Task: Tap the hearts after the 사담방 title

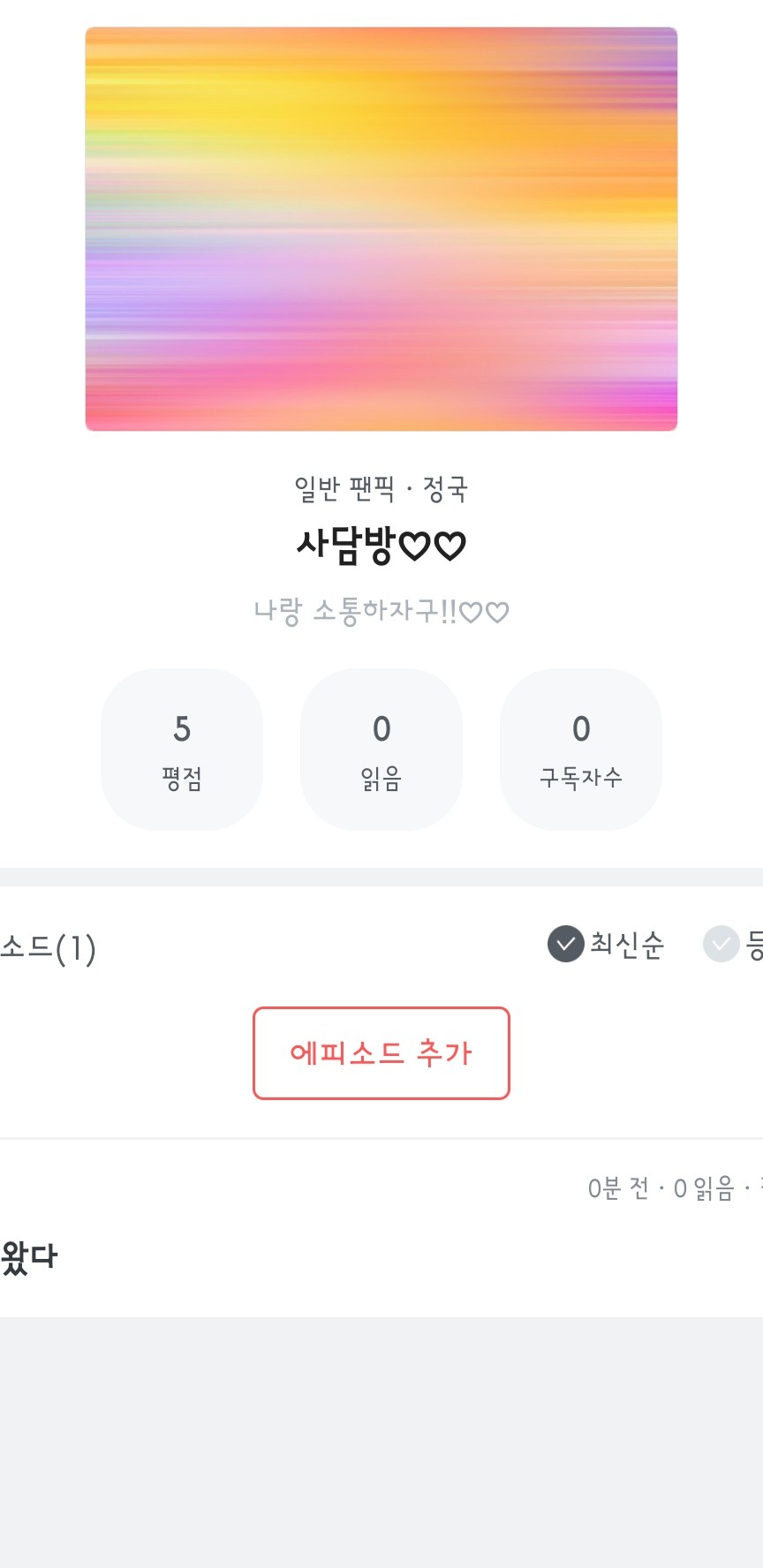Action: [432, 546]
